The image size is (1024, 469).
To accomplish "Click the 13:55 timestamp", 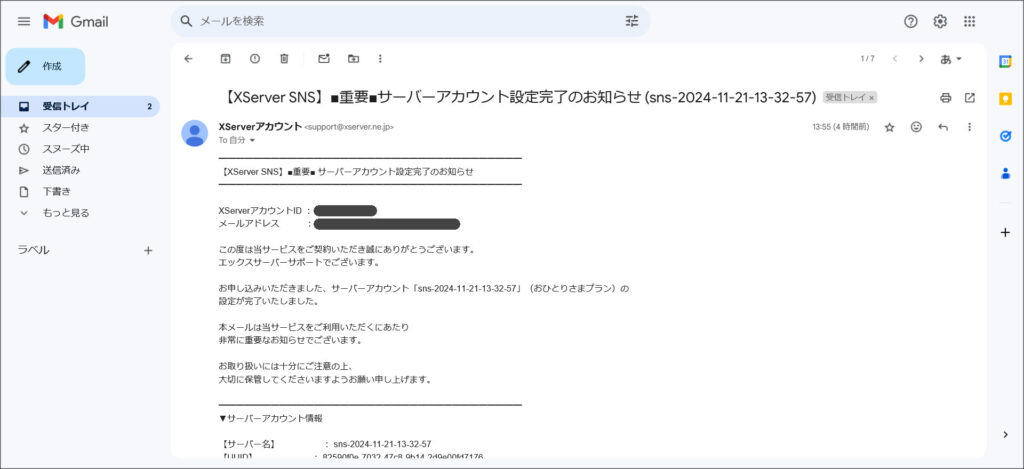I will click(840, 127).
